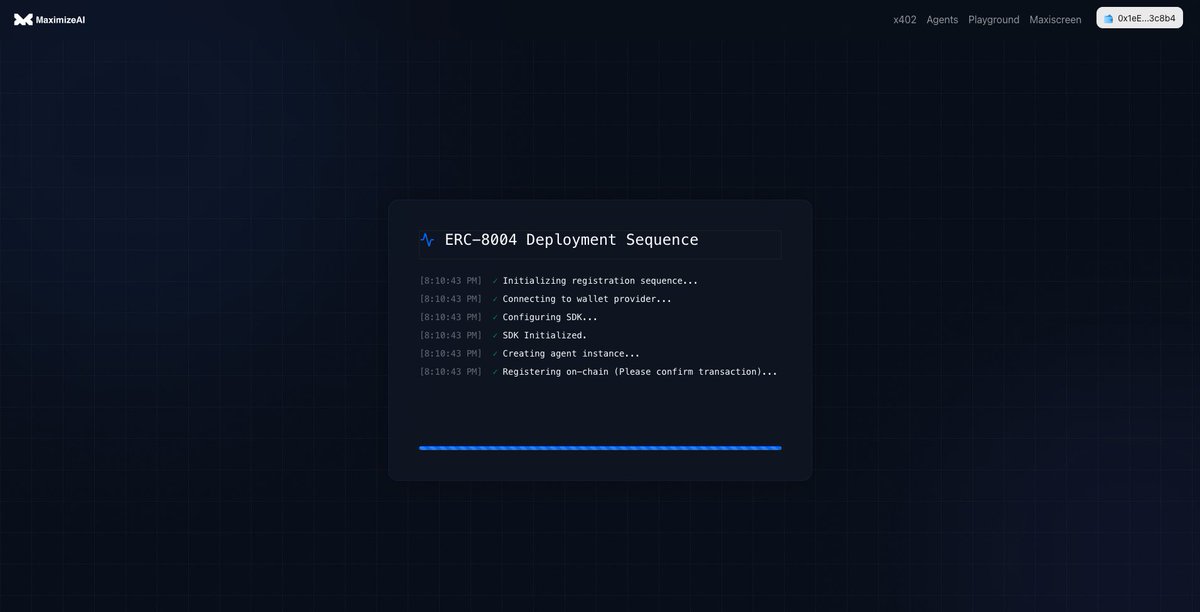
Task: Select the 'Initializing registration sequence...' log line
Action: (x=600, y=281)
